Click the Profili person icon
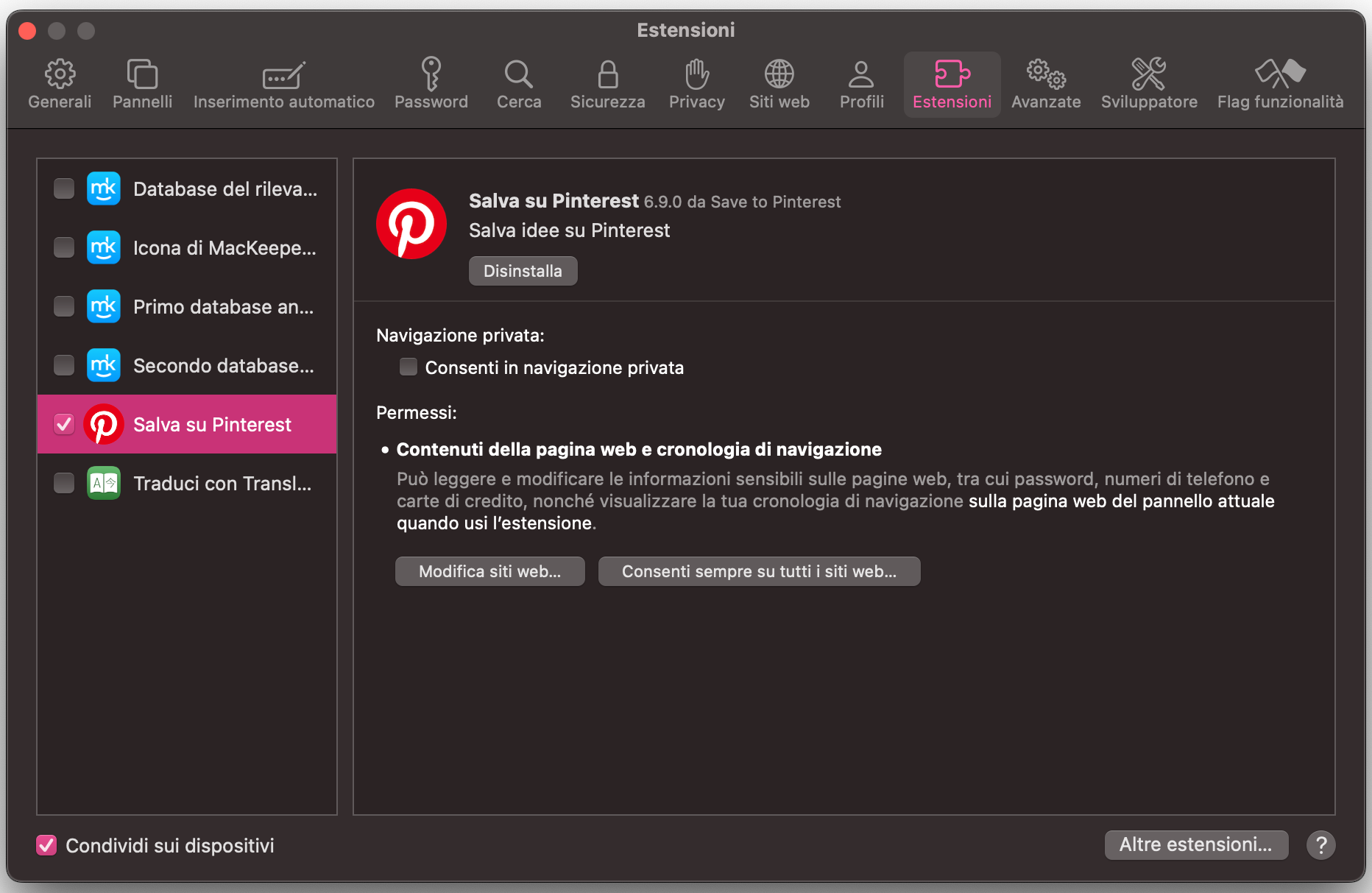The width and height of the screenshot is (1372, 893). (x=860, y=74)
